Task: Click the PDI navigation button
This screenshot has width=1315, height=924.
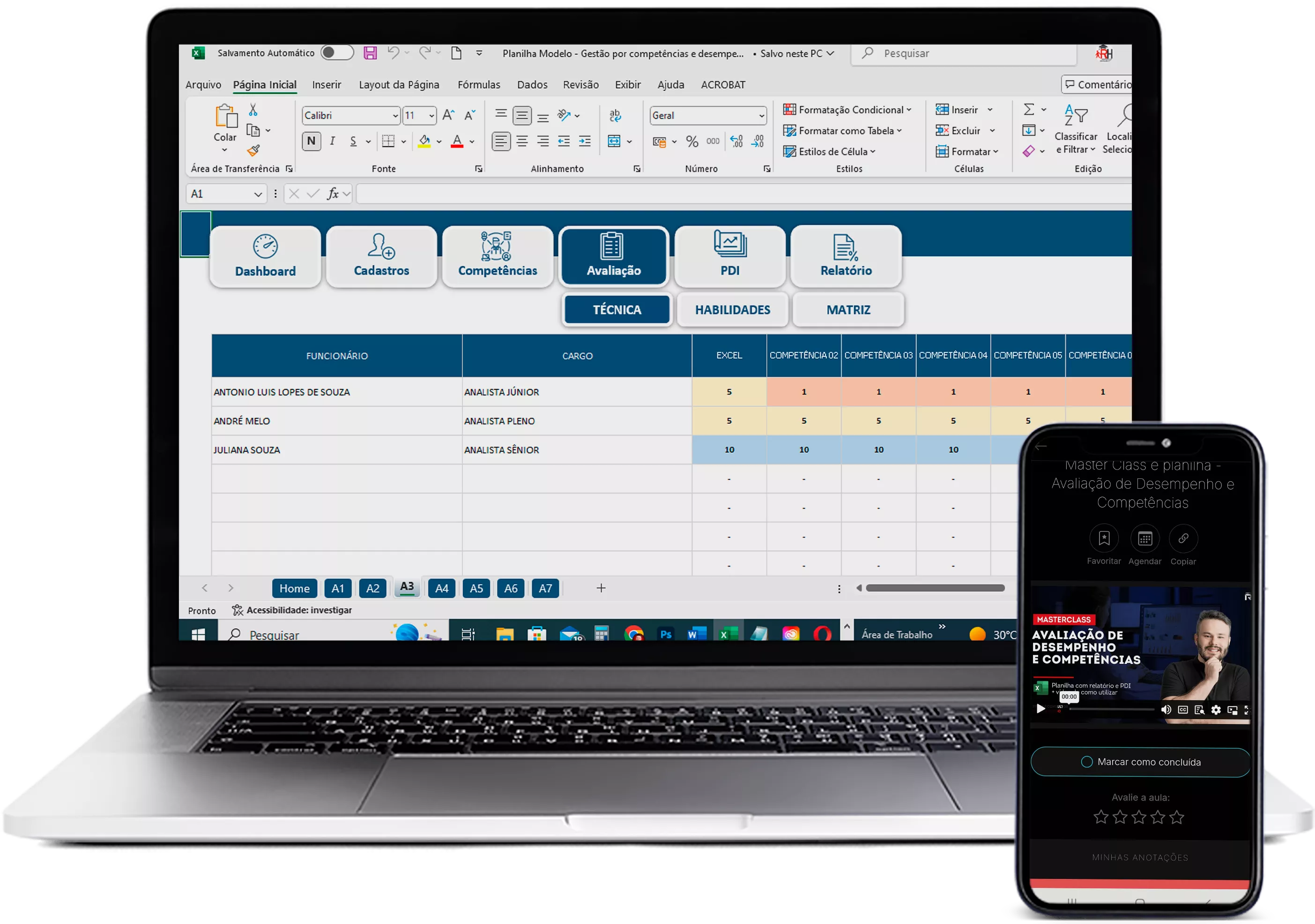Action: tap(730, 256)
